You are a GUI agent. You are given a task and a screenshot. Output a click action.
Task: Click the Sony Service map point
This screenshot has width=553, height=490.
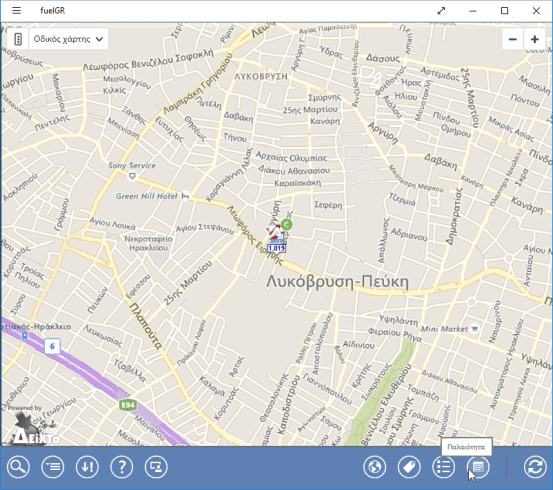tap(132, 175)
